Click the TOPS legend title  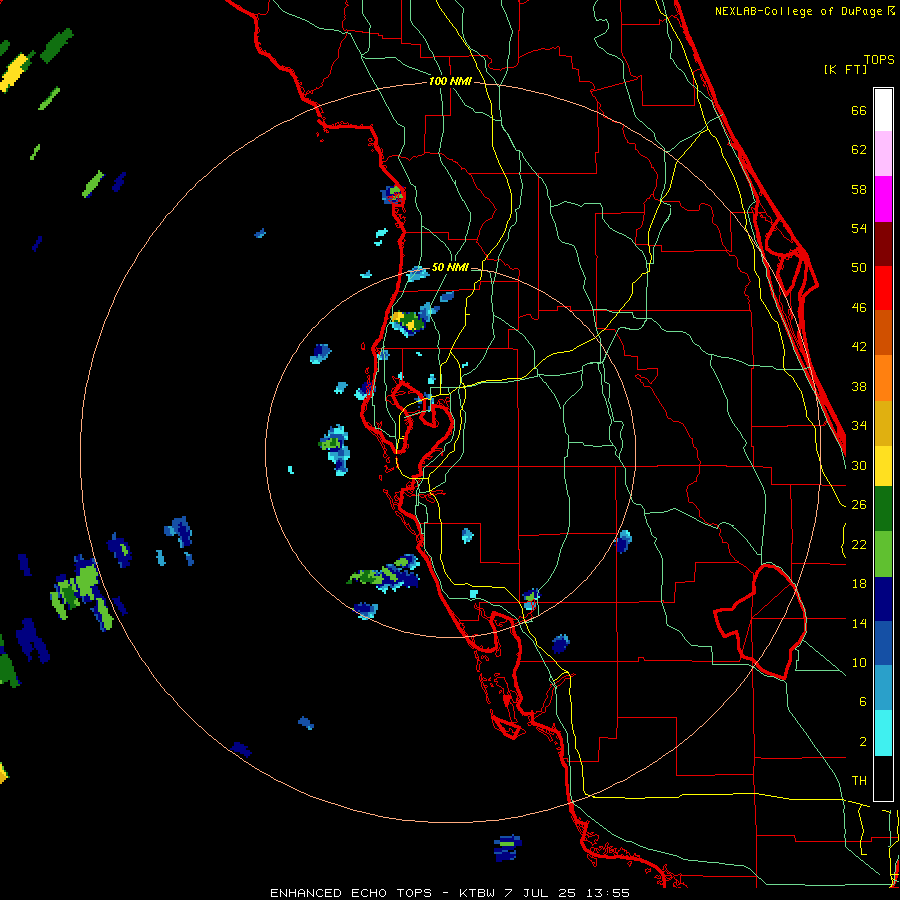coord(879,60)
